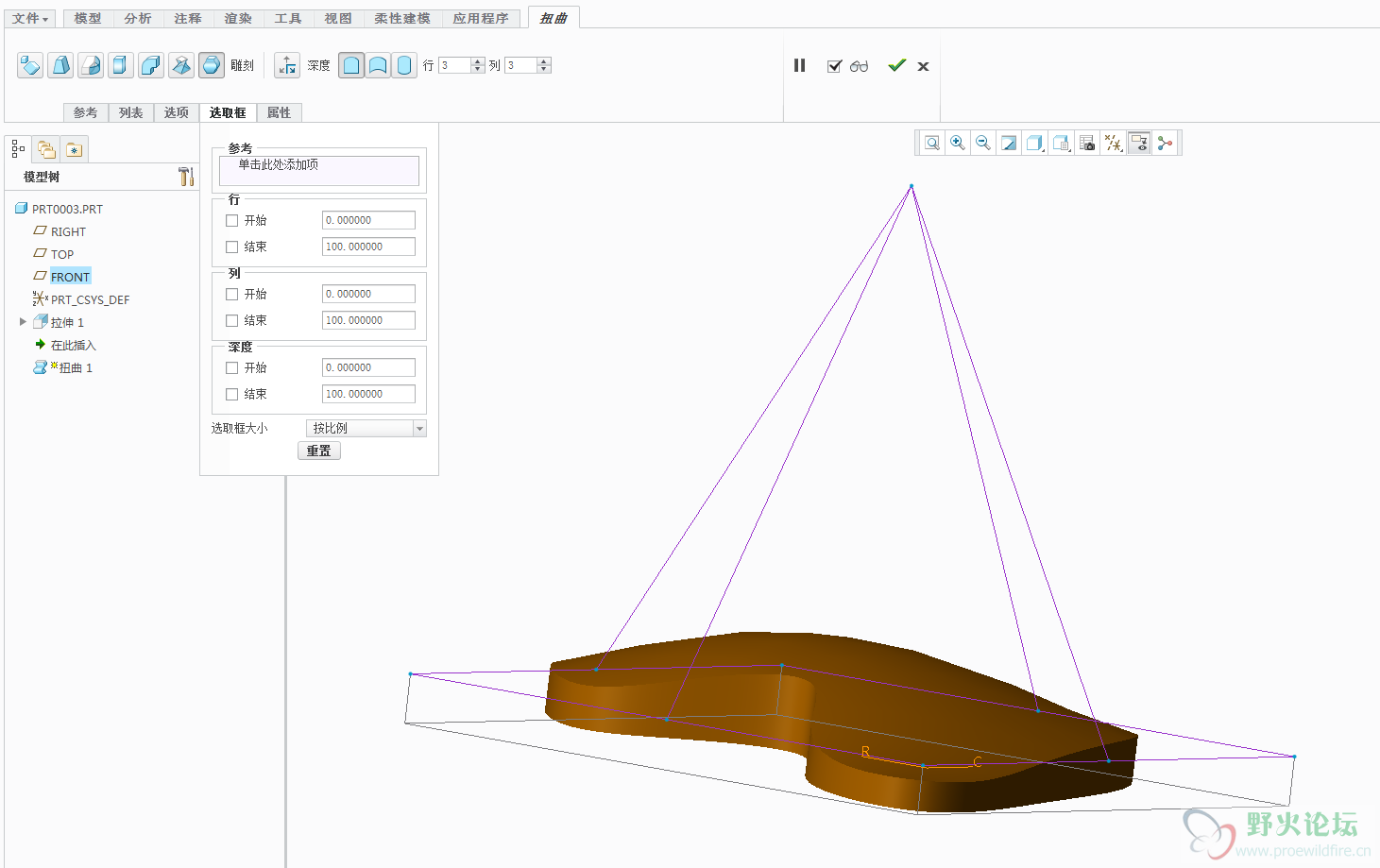Open the 参考 panel tab
1380x868 pixels.
pos(86,112)
